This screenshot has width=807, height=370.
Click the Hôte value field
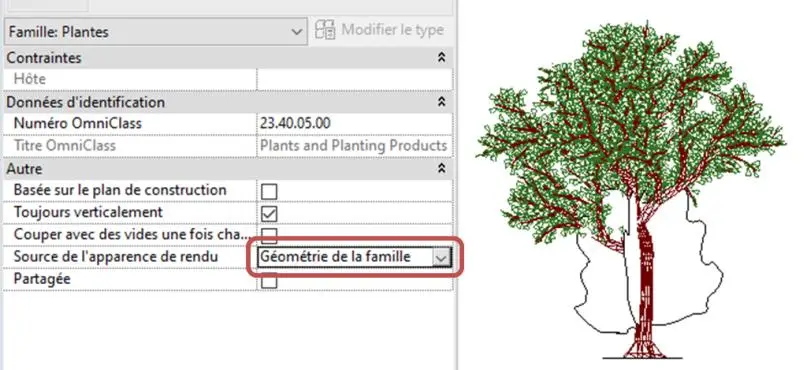(x=355, y=79)
